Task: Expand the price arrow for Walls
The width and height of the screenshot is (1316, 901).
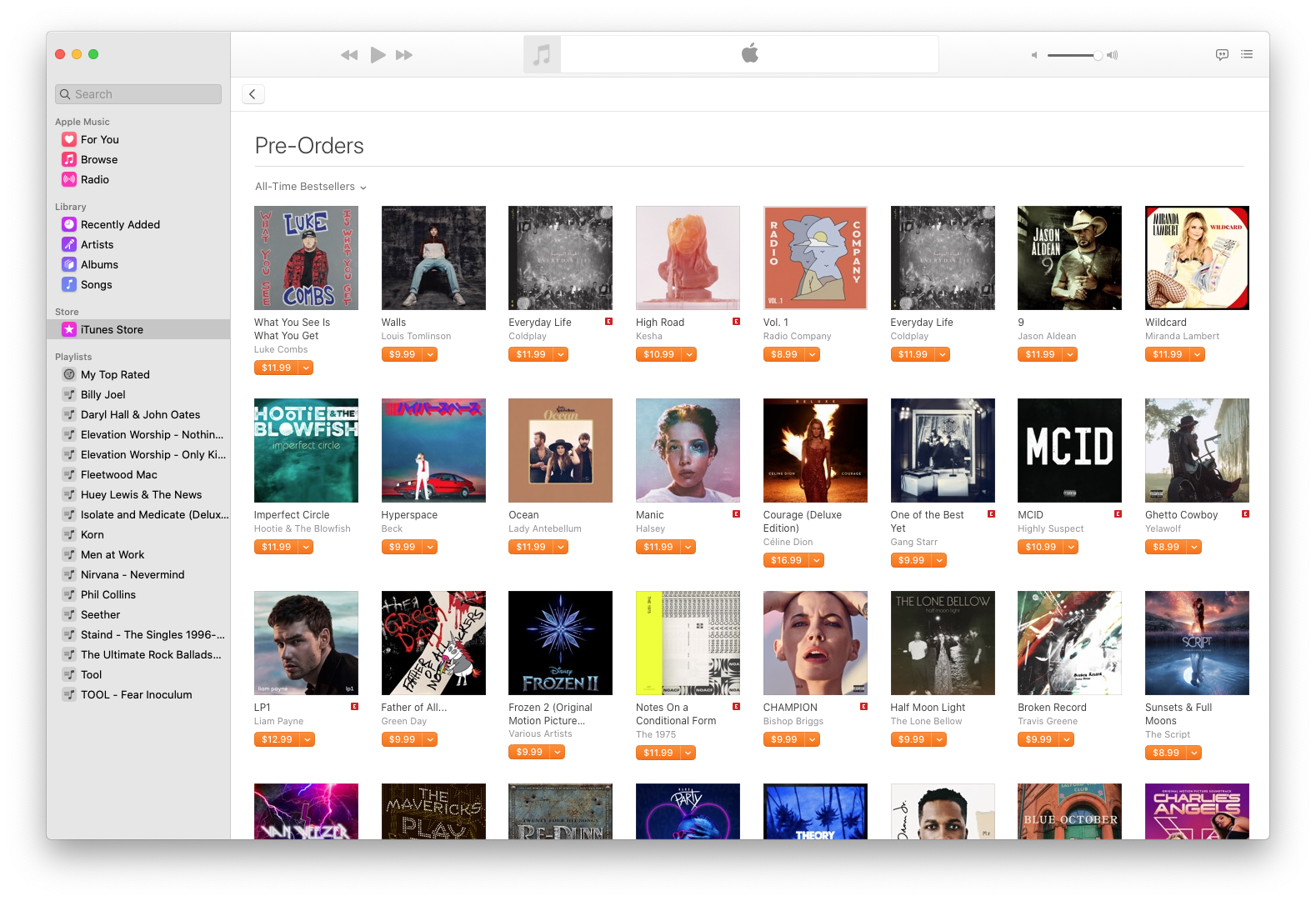Action: (x=430, y=355)
